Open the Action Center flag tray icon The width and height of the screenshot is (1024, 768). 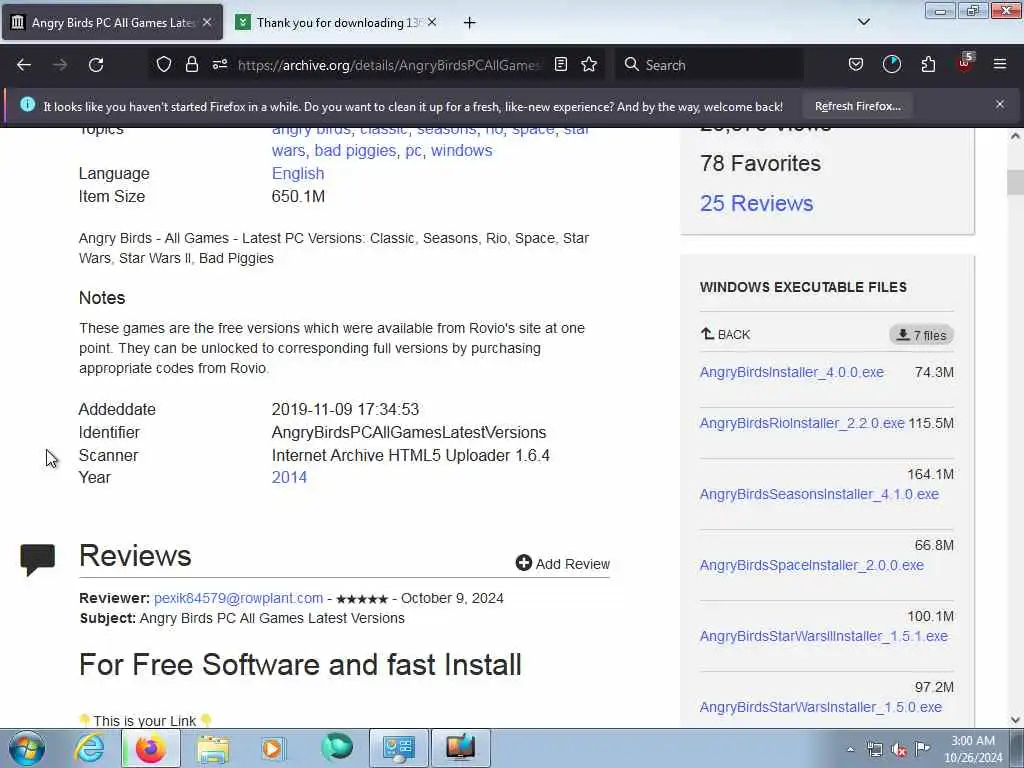tap(922, 748)
